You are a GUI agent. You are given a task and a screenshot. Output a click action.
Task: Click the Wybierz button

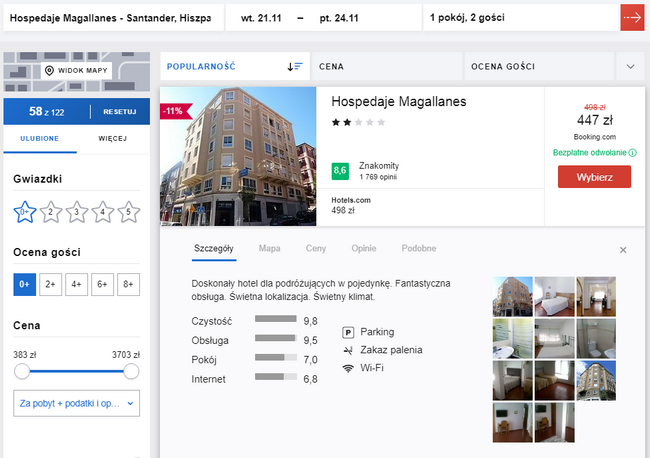[594, 177]
